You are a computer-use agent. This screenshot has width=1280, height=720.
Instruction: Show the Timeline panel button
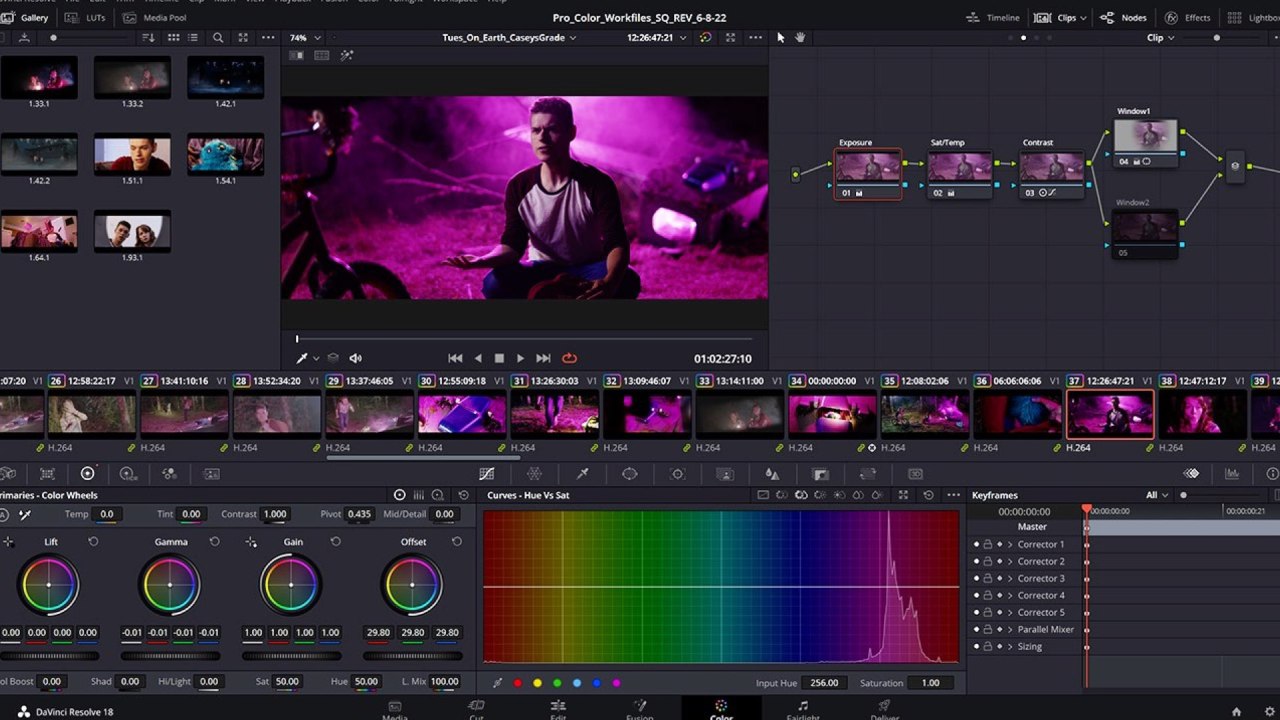click(x=994, y=18)
